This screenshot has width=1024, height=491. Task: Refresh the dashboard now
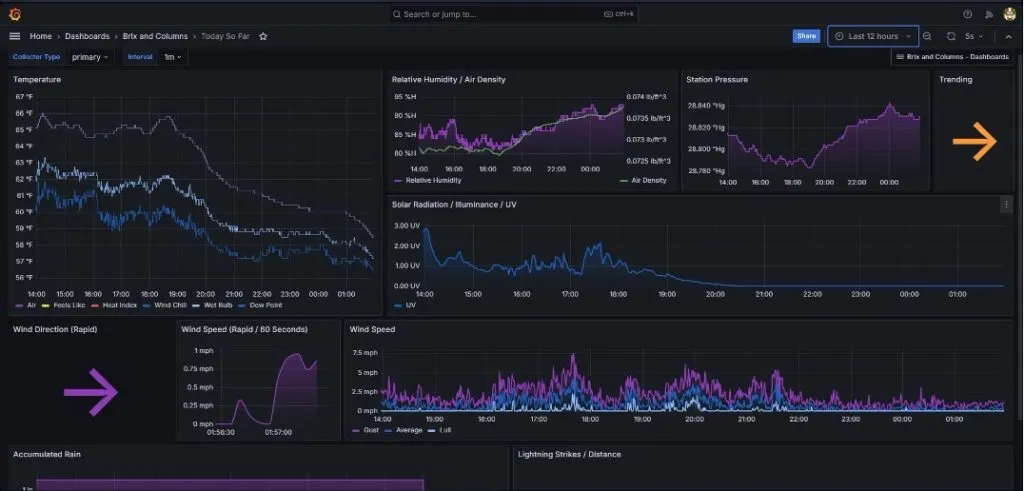pyautogui.click(x=951, y=36)
